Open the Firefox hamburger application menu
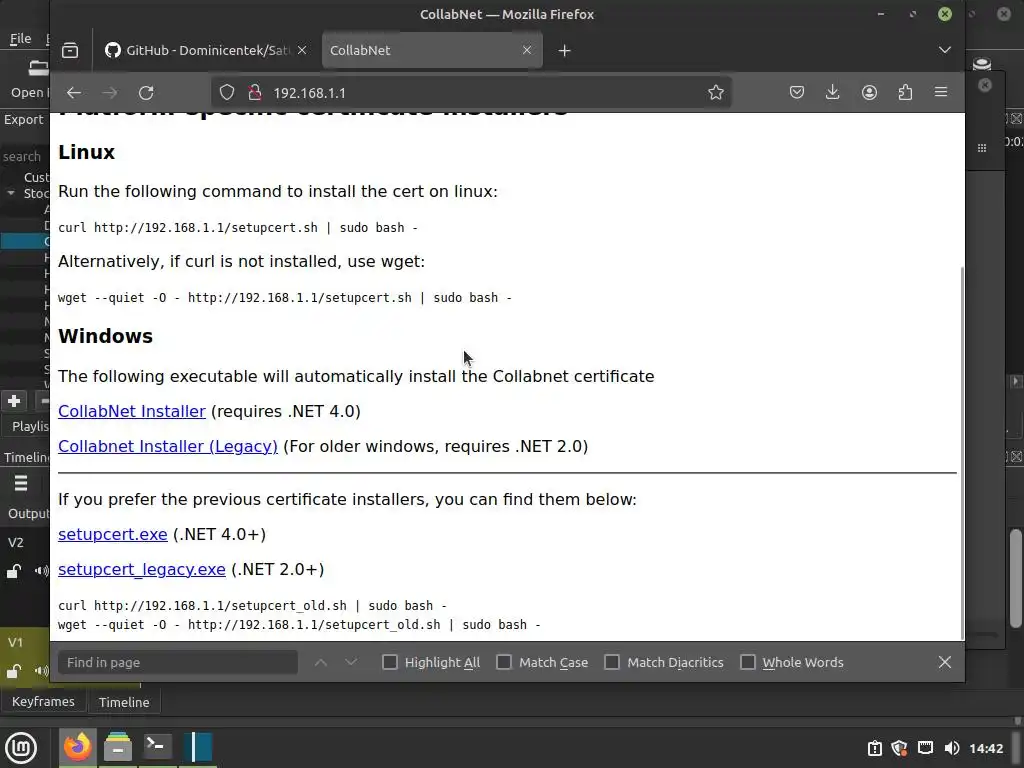Viewport: 1024px width, 768px height. [x=941, y=93]
